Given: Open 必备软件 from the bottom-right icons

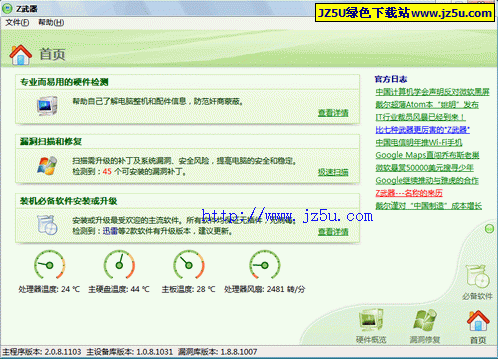Looking at the screenshot, I should pos(477,282).
